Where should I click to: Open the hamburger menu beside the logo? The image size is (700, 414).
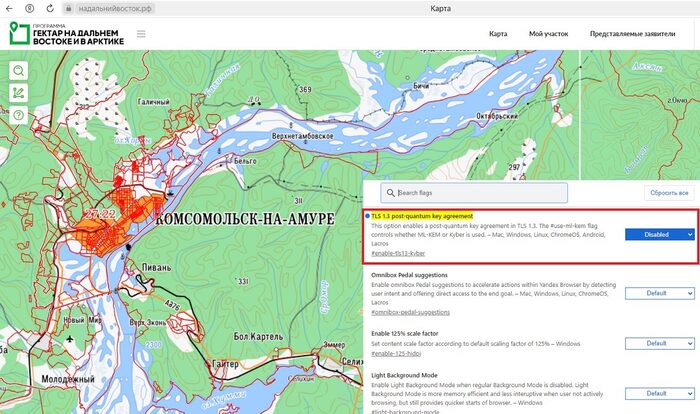click(x=141, y=34)
